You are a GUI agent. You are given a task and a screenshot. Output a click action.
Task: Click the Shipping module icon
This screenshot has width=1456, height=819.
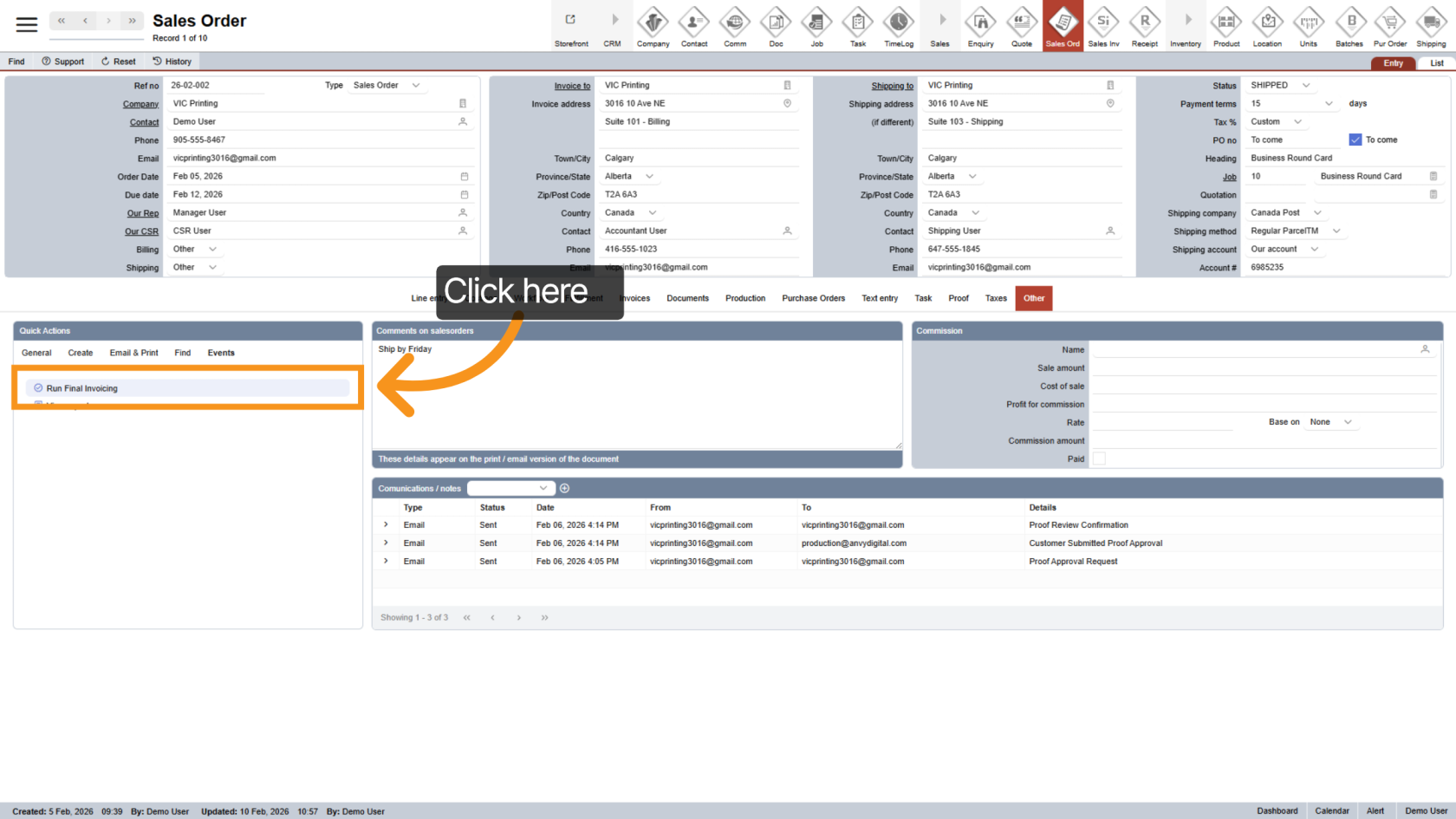[1430, 26]
